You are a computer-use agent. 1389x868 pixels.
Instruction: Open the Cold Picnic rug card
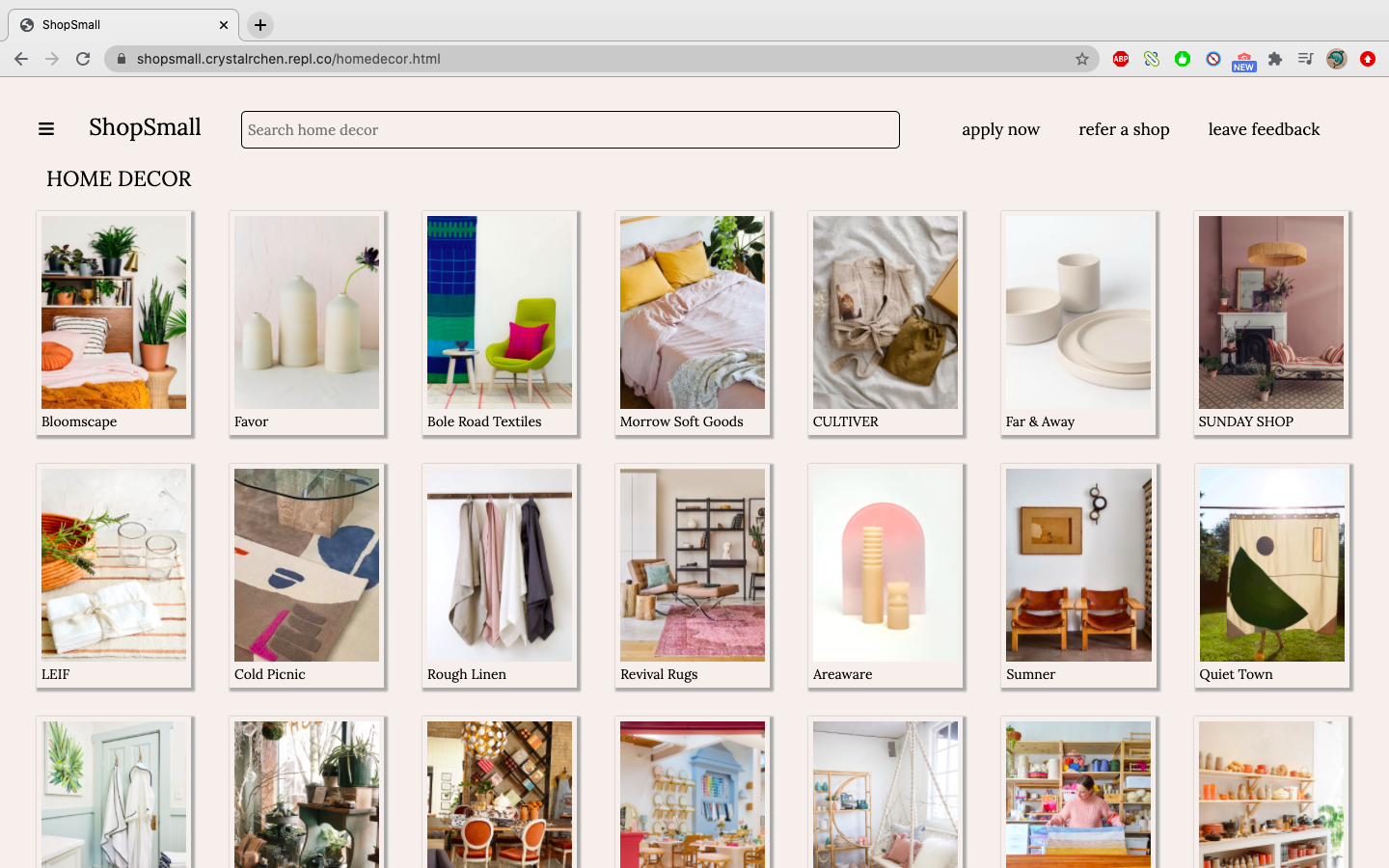(x=307, y=576)
